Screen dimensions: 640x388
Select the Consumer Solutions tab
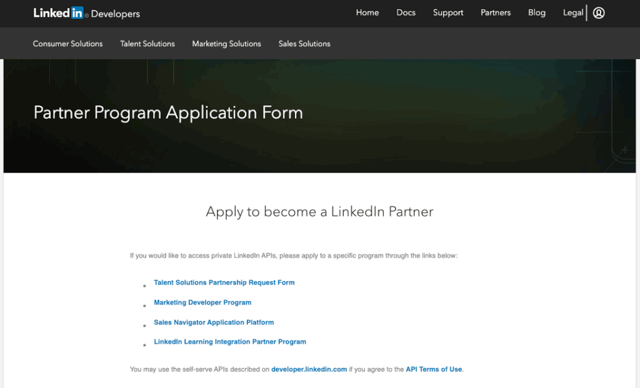tap(68, 44)
